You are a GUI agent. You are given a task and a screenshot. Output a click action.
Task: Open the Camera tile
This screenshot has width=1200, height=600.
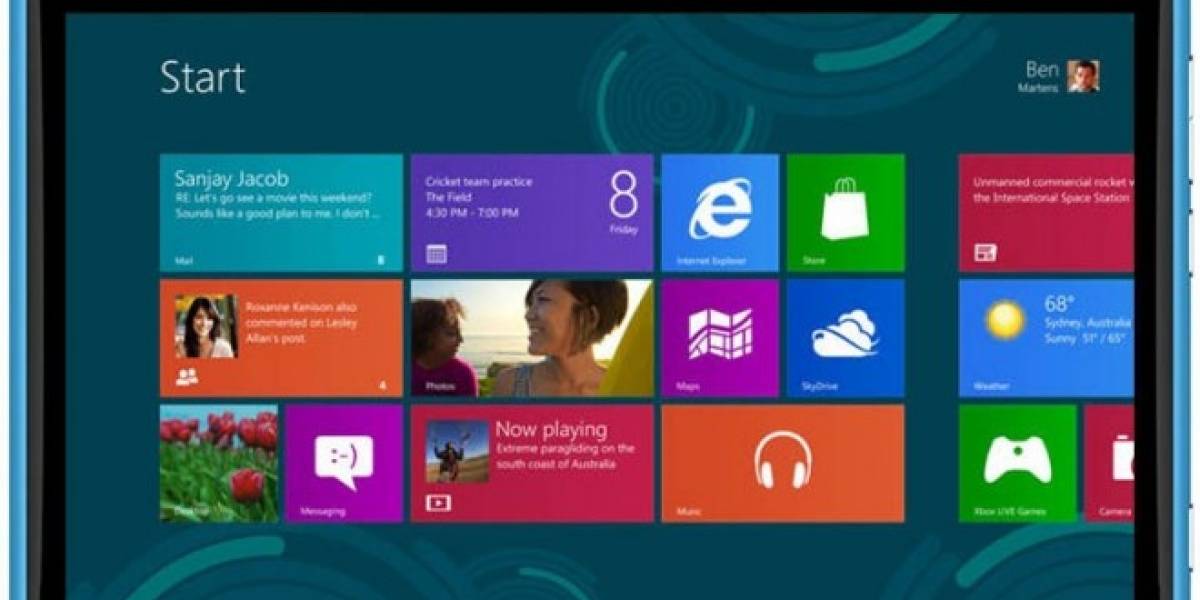(x=1109, y=463)
